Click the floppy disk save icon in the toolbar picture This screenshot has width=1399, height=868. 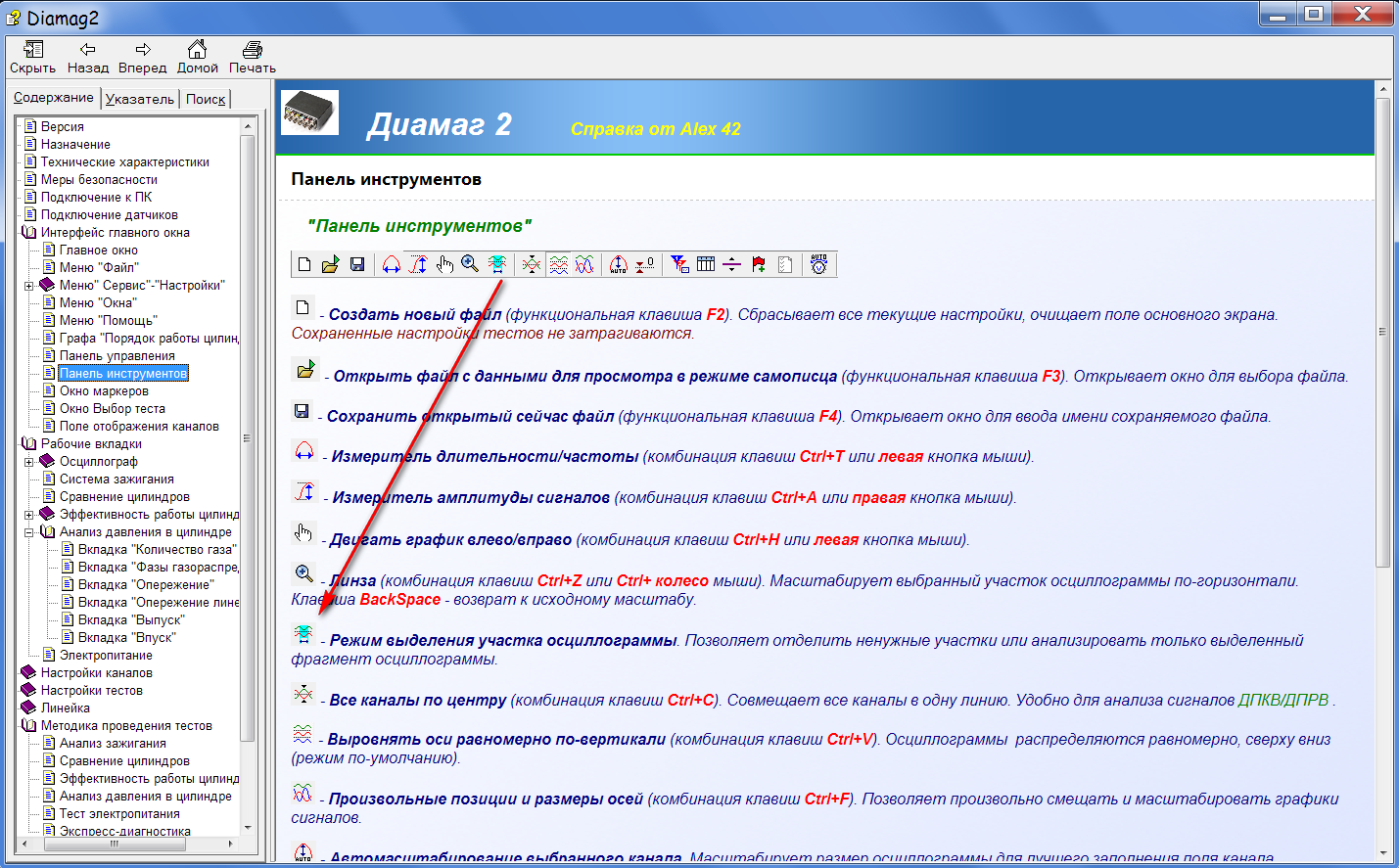pyautogui.click(x=357, y=264)
